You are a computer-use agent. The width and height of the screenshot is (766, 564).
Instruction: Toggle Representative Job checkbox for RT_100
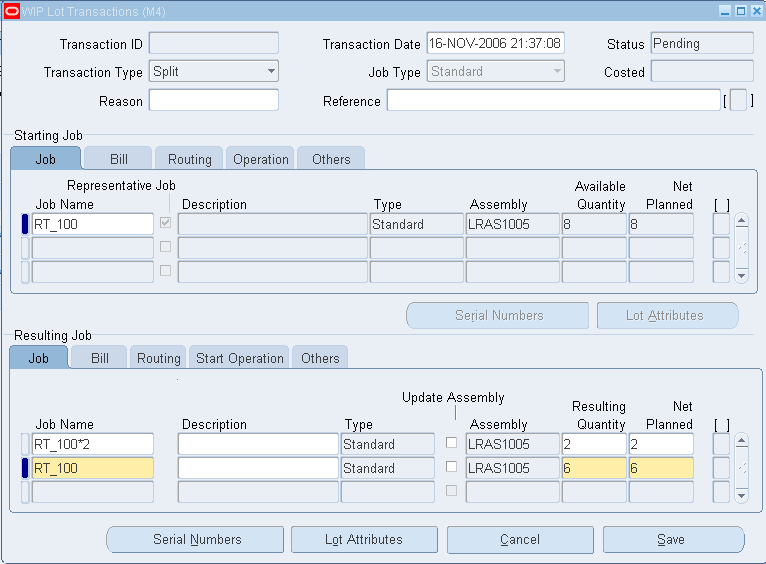[166, 223]
